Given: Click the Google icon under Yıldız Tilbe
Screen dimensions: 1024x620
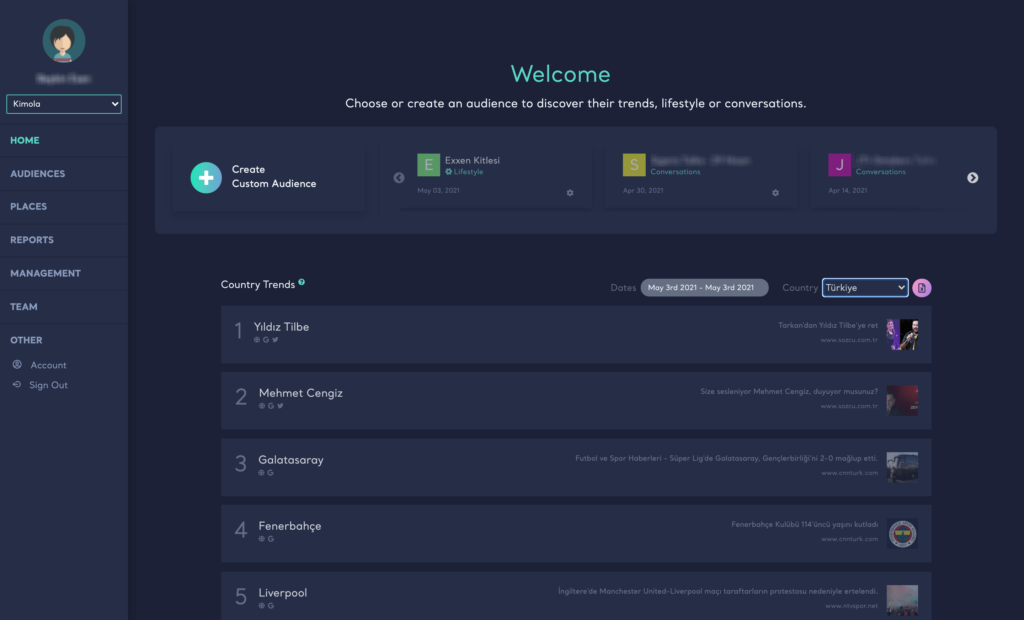Looking at the screenshot, I should pyautogui.click(x=266, y=340).
